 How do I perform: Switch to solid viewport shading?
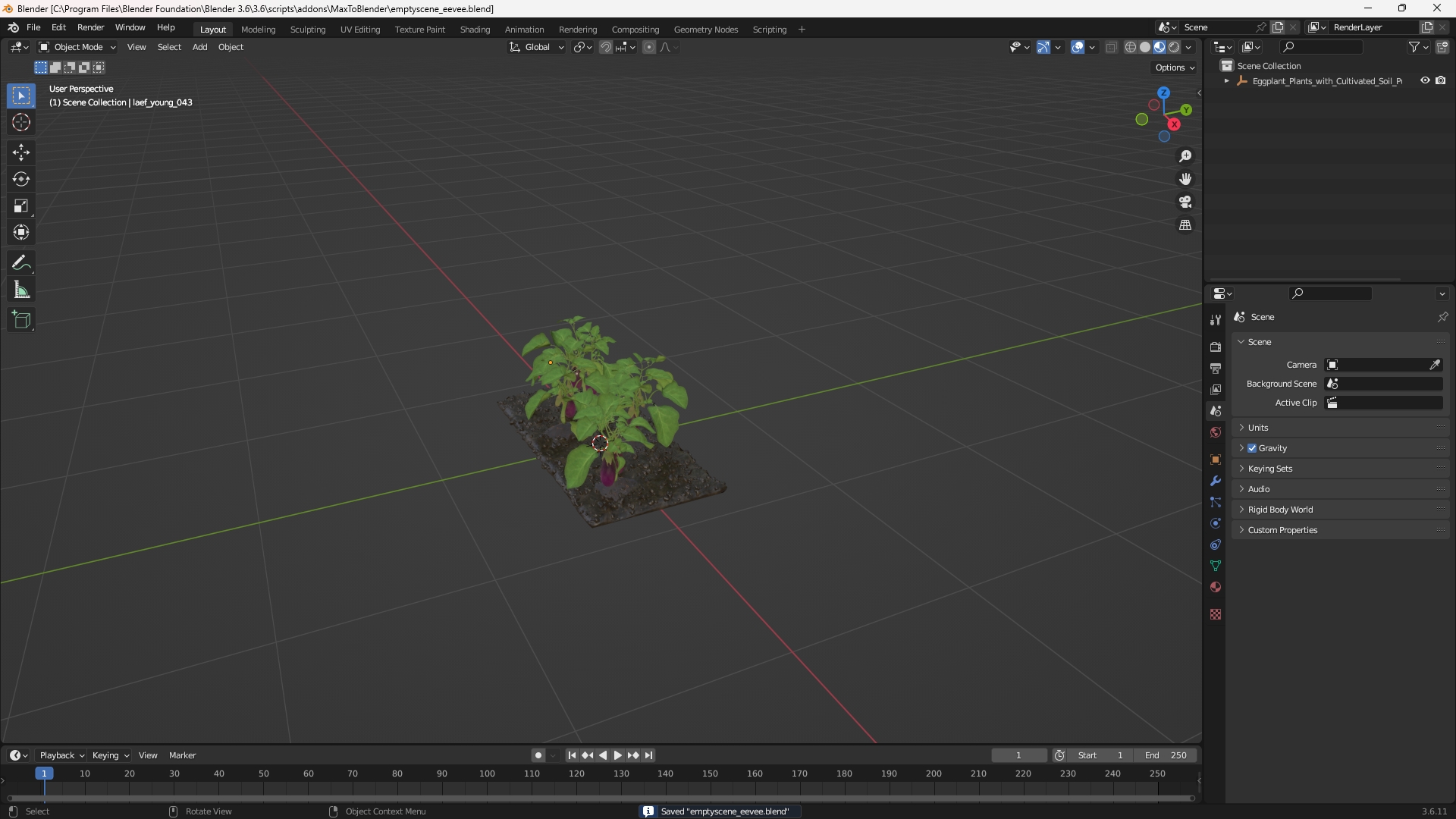(x=1145, y=47)
